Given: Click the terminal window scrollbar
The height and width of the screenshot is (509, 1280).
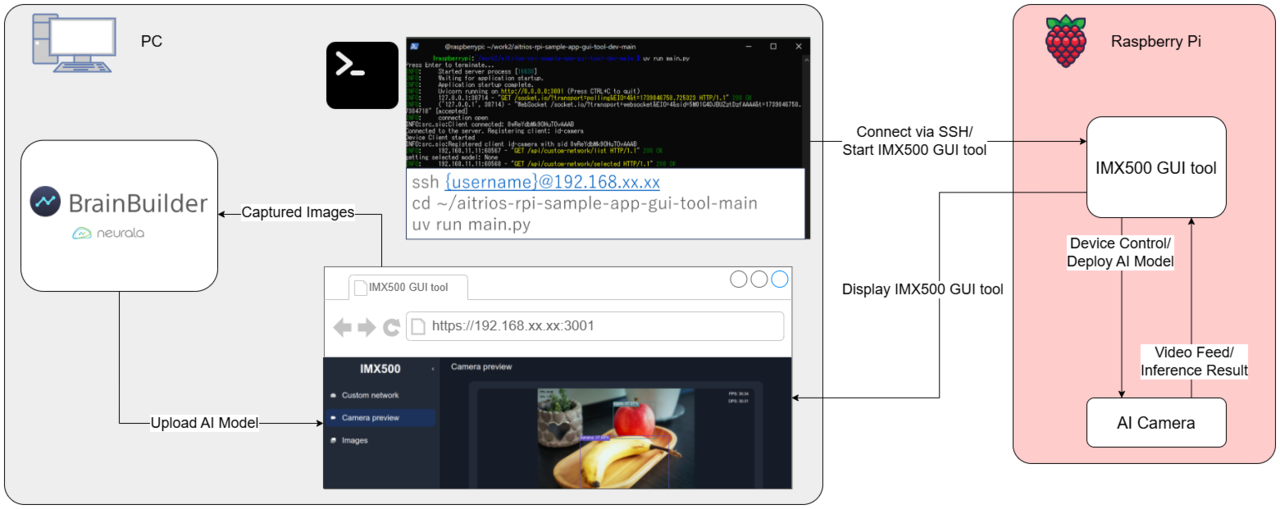Looking at the screenshot, I should pyautogui.click(x=805, y=110).
